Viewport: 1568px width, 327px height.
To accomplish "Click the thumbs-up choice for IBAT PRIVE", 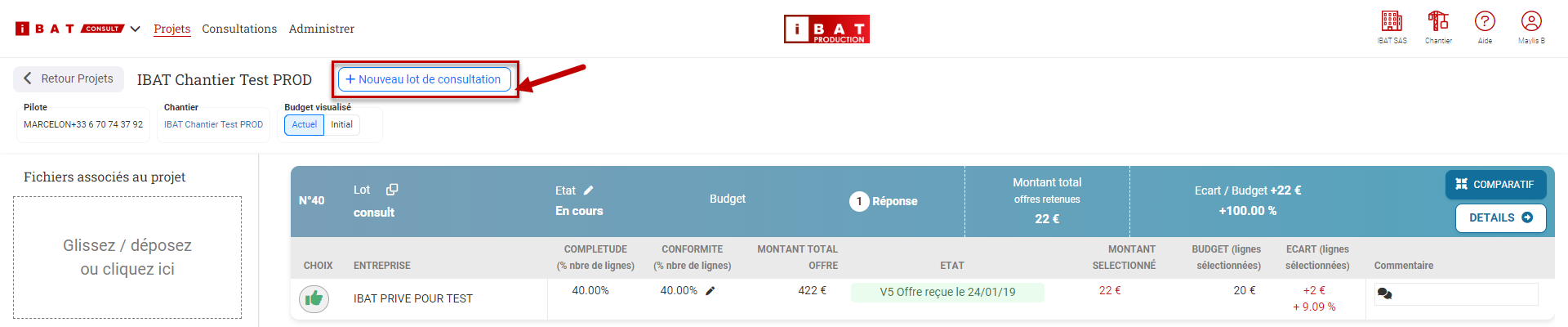I will click(x=314, y=299).
